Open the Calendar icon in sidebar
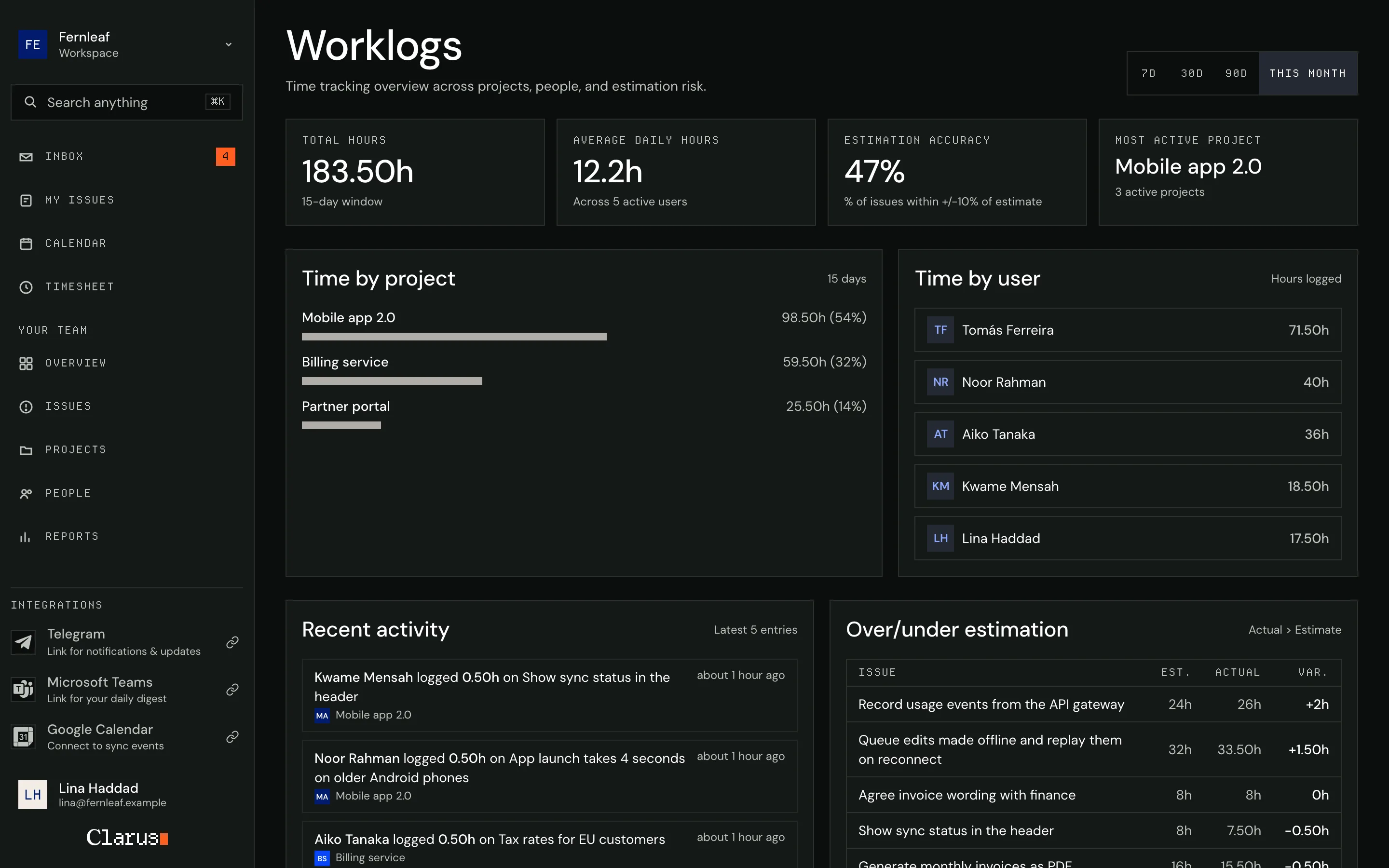Screen dimensions: 1389x868 pos(26,244)
